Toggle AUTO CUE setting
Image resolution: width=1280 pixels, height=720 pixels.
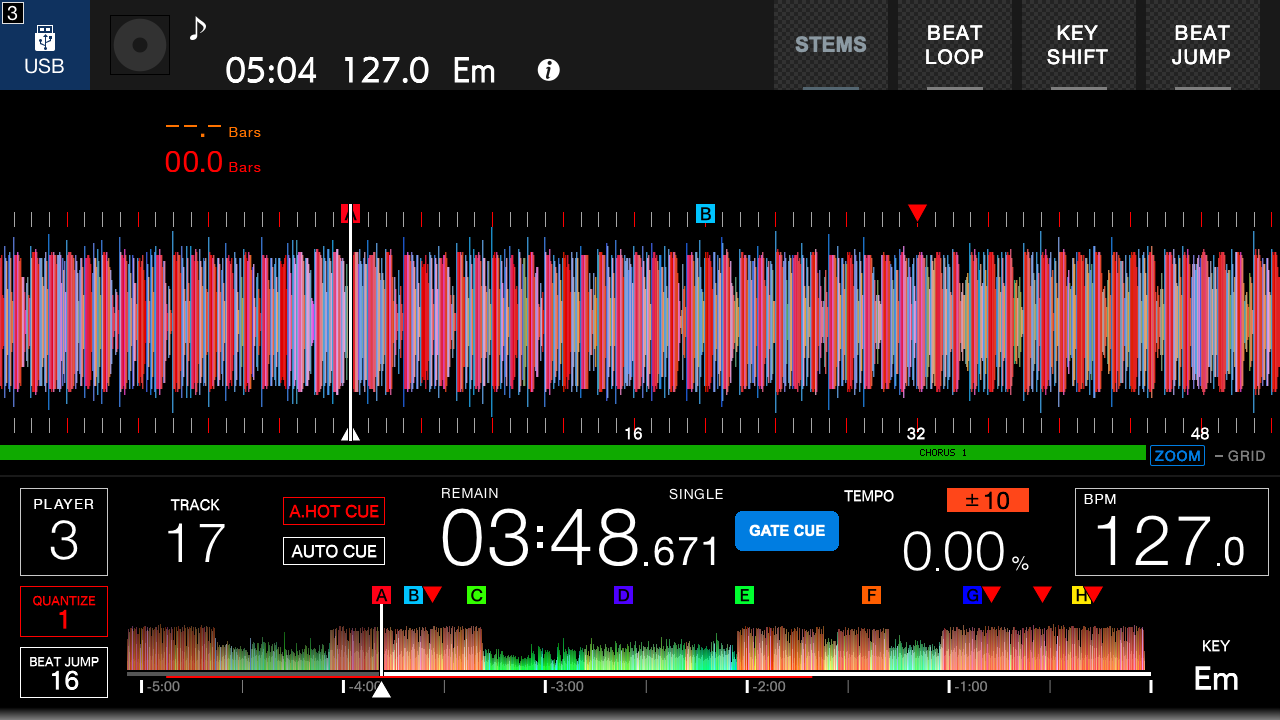(x=334, y=551)
